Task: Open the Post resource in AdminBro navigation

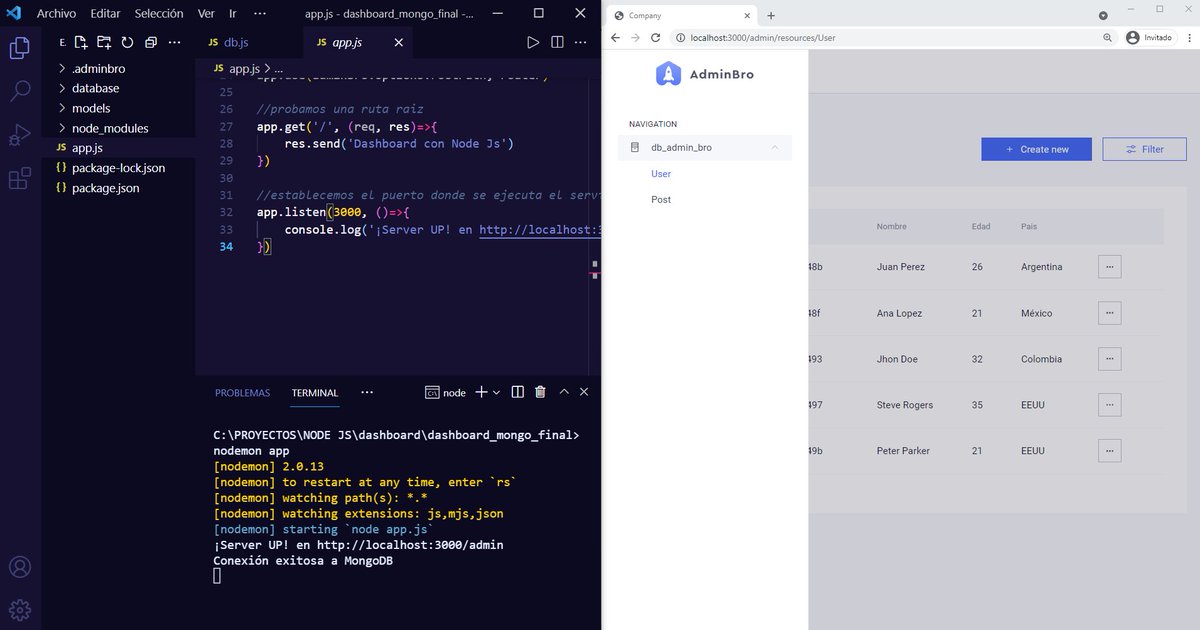Action: pos(661,200)
